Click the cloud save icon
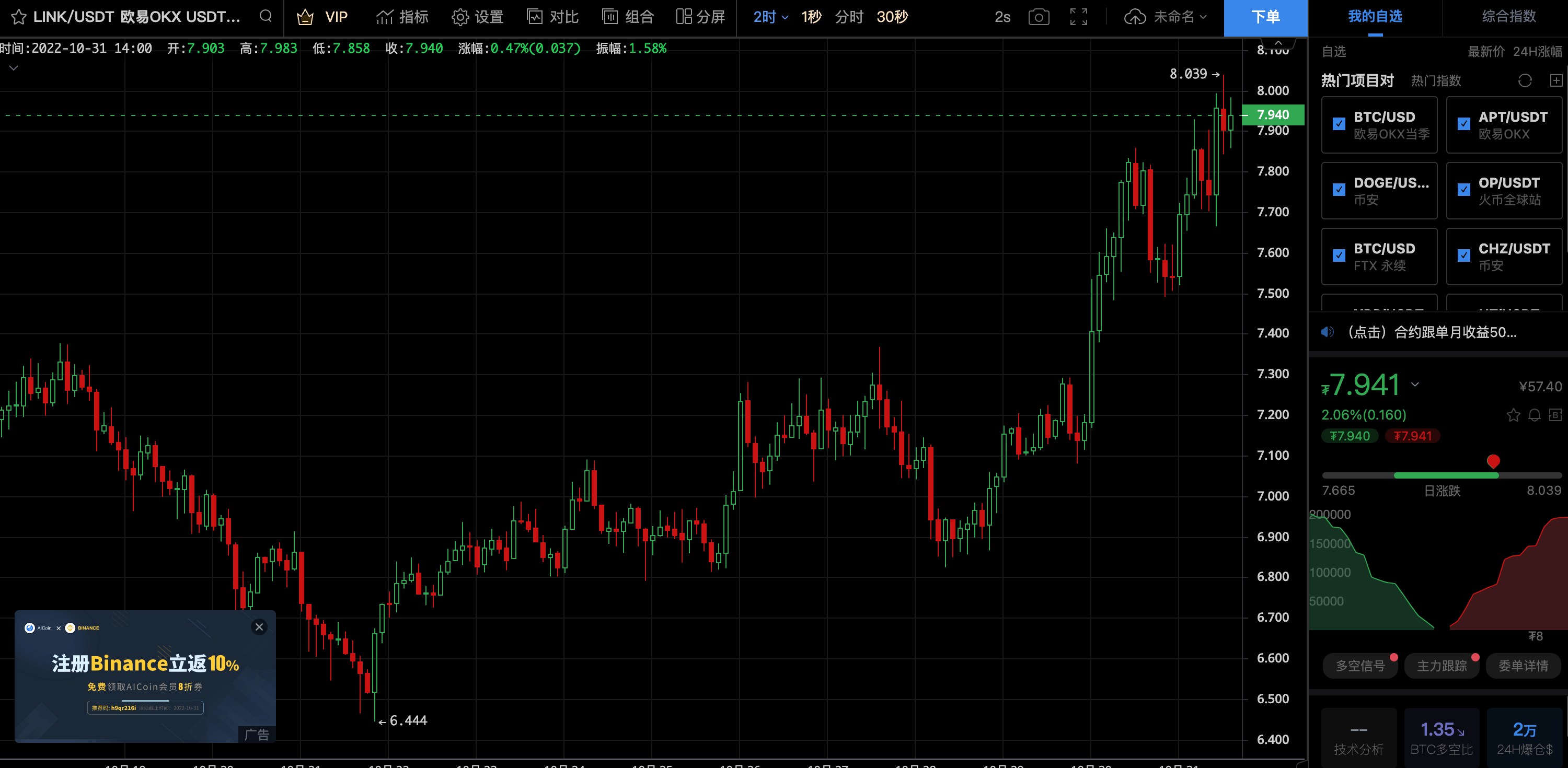 1135,17
